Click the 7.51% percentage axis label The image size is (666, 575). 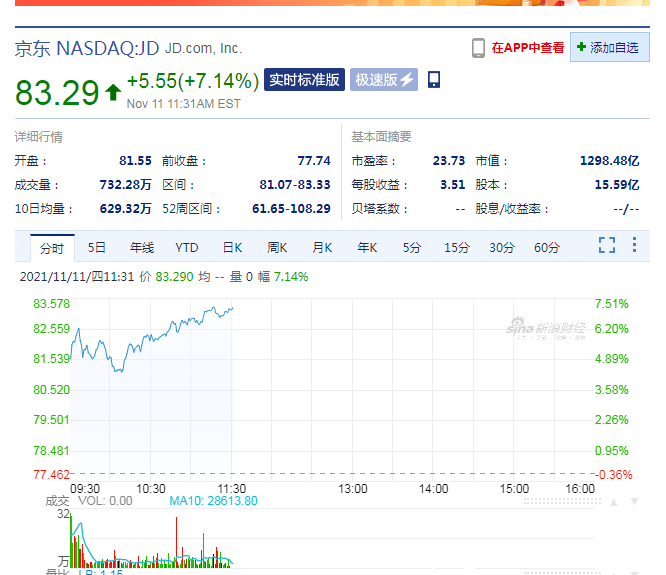coord(611,304)
